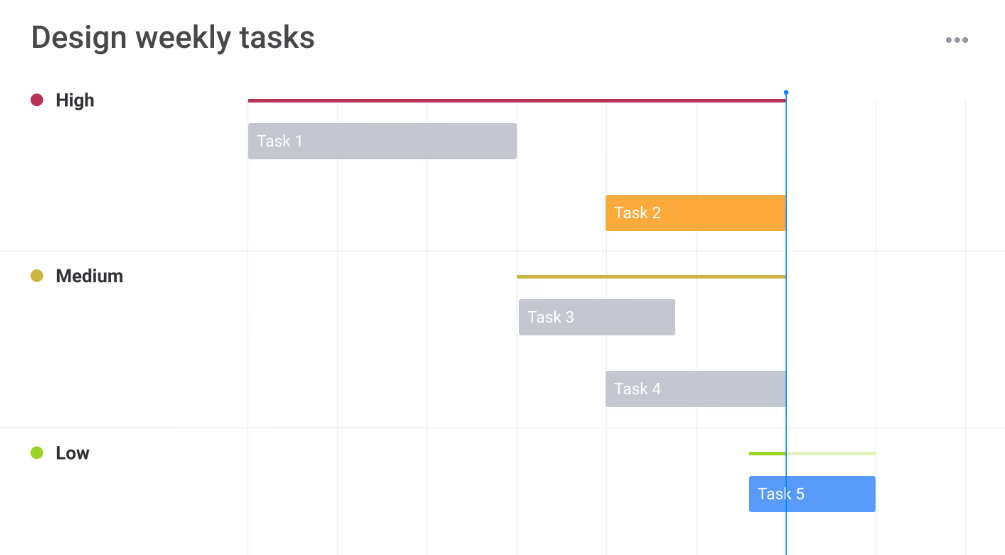Image resolution: width=1005 pixels, height=555 pixels.
Task: Select the Medium group label
Action: (x=89, y=276)
